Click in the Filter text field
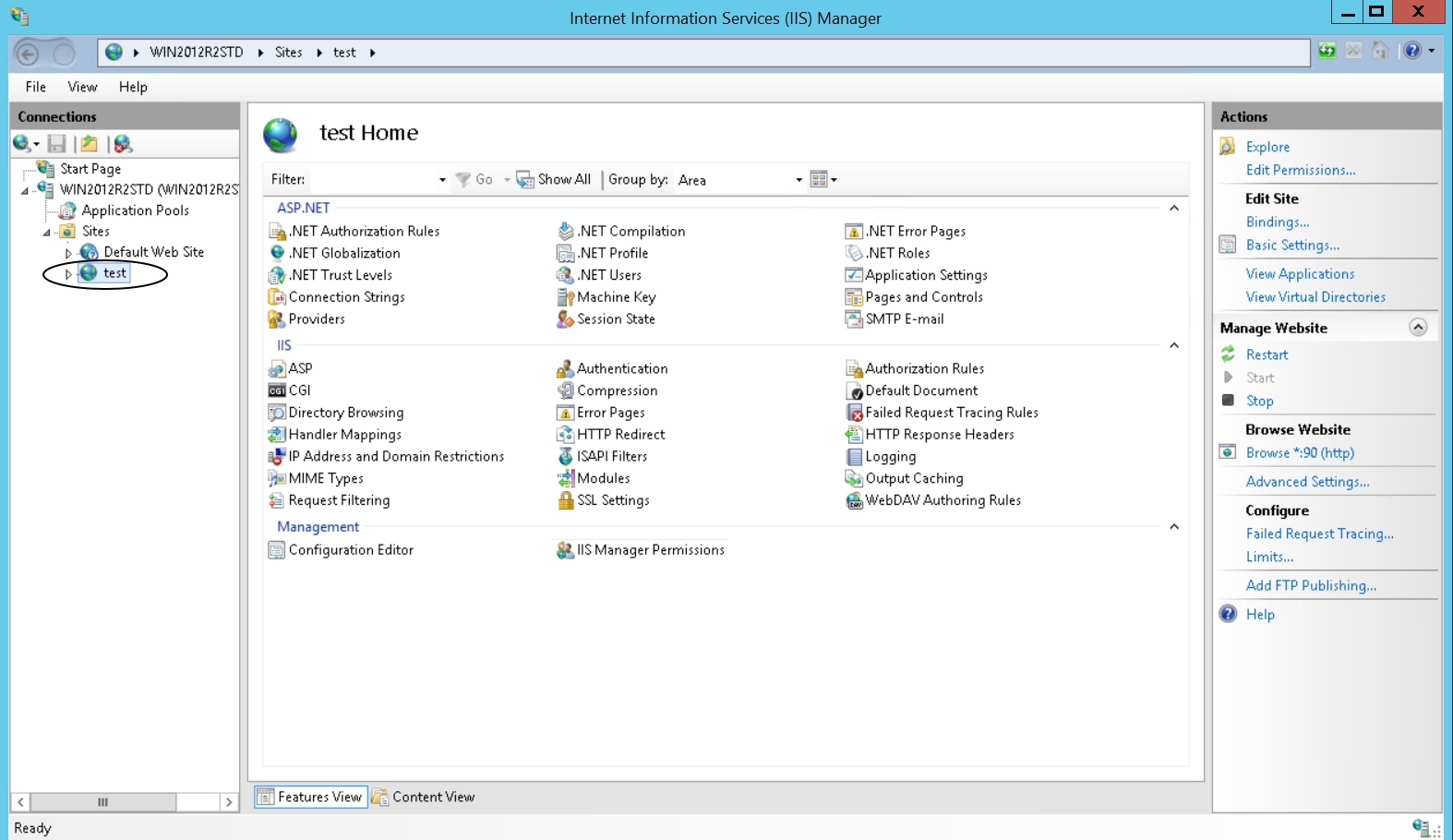Image resolution: width=1453 pixels, height=840 pixels. [x=372, y=180]
